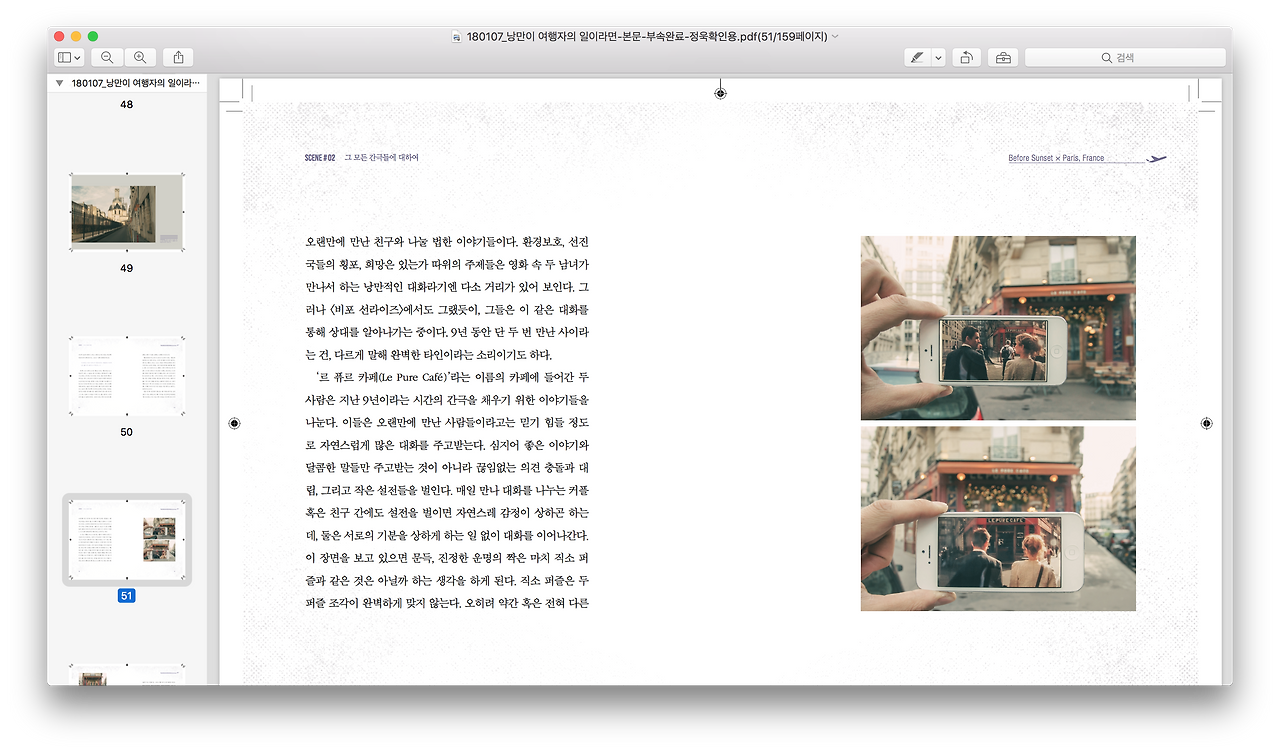Open the Markup toolbox icon
Screen dimensions: 1280x753
click(1003, 57)
